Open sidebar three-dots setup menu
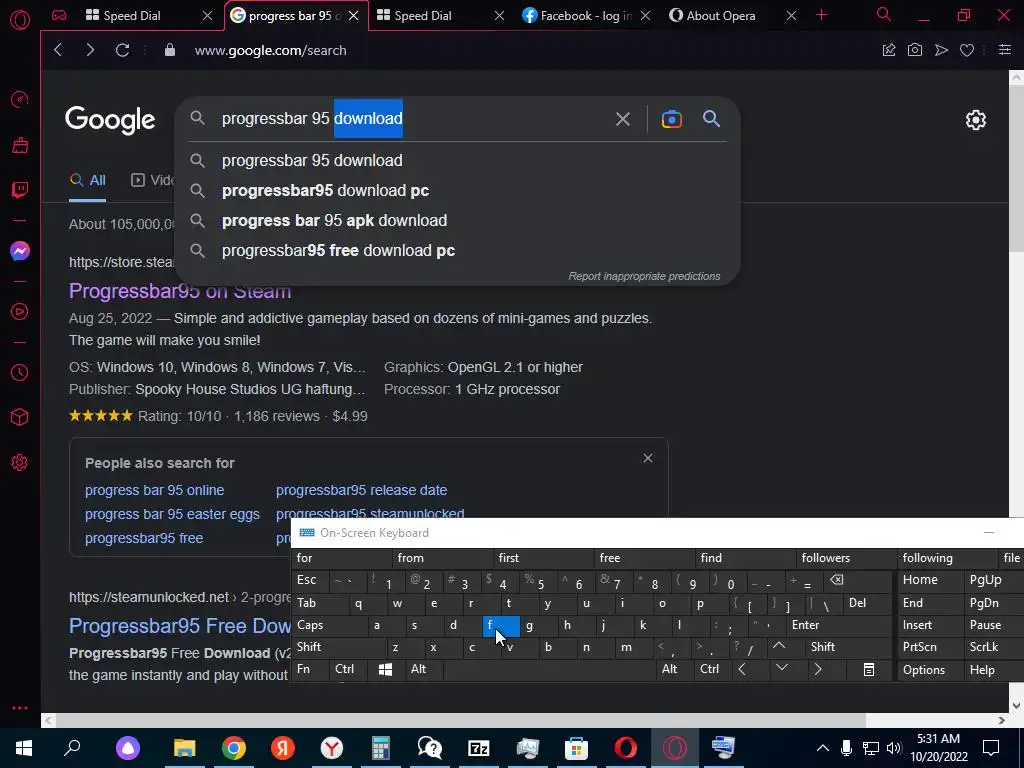Screen dimensions: 1024x768 20,708
